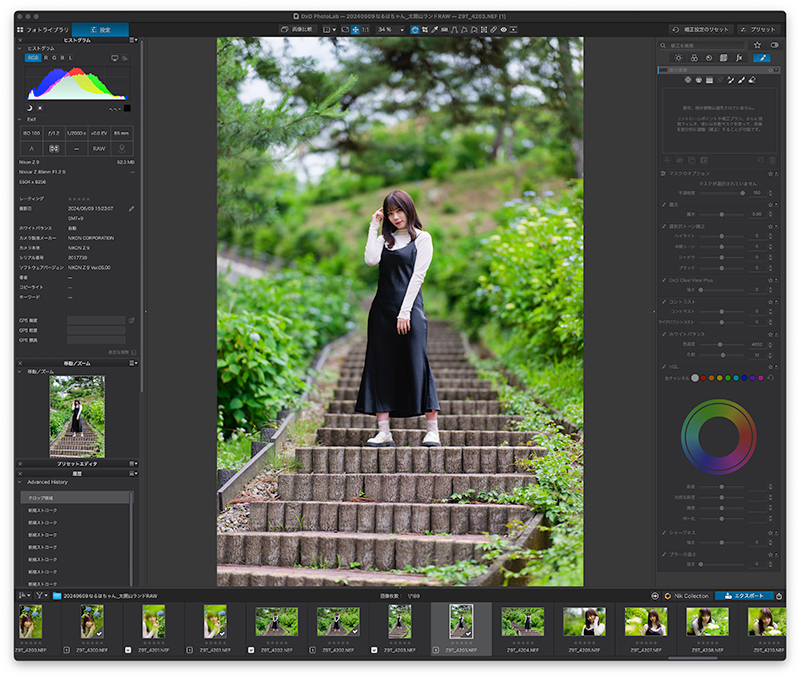Collapse the Advanced History section
Image resolution: width=800 pixels, height=678 pixels.
(x=20, y=482)
